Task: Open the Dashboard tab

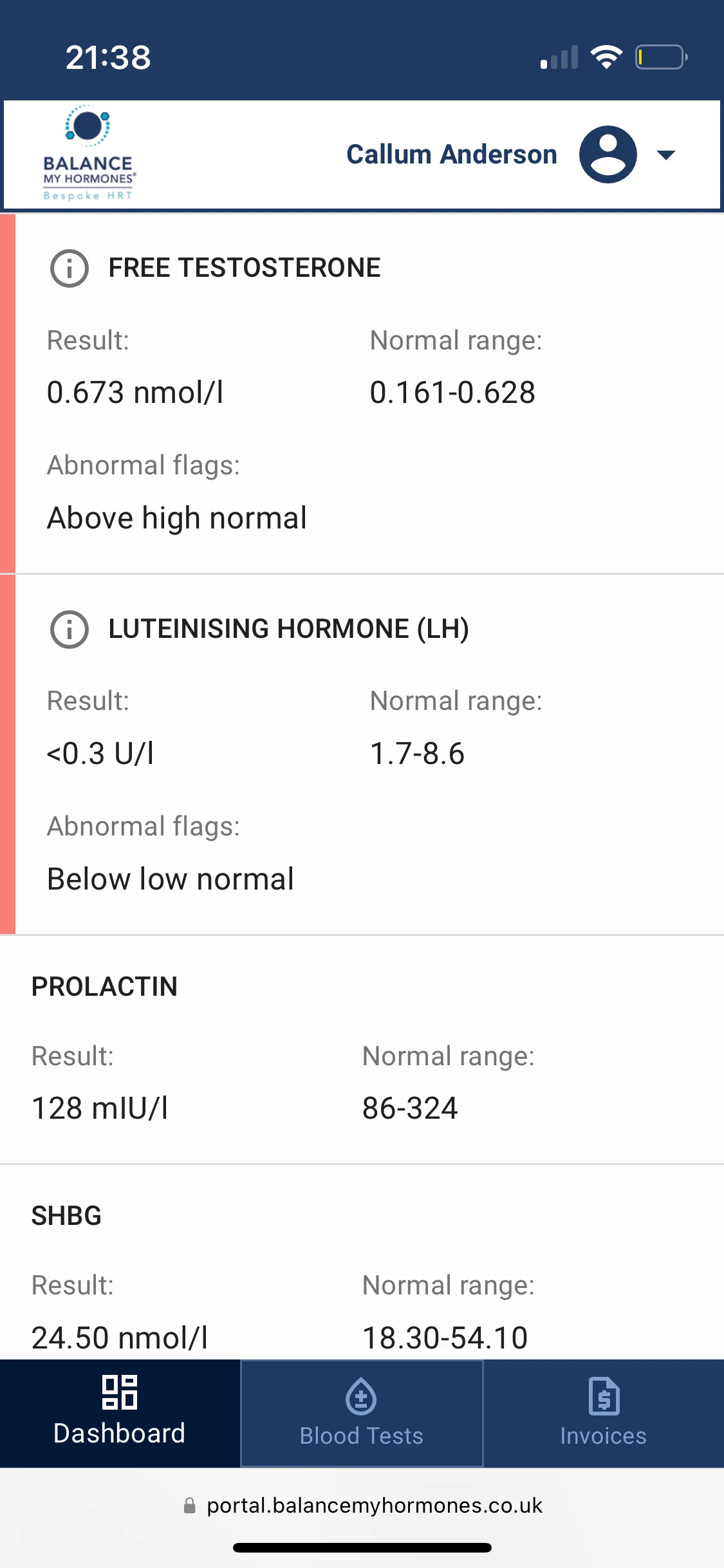Action: 120,1414
